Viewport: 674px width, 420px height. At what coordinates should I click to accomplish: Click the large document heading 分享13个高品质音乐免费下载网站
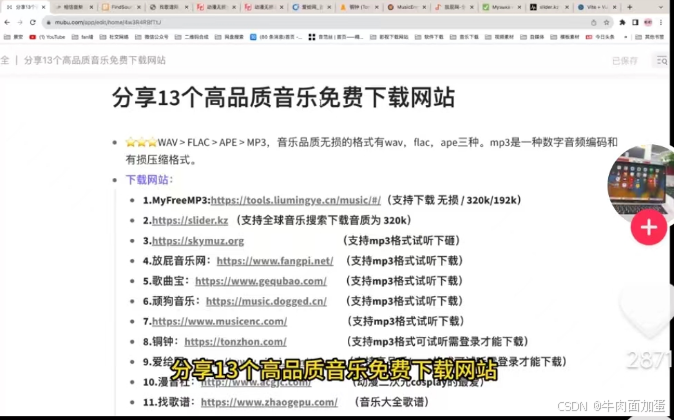tap(284, 98)
